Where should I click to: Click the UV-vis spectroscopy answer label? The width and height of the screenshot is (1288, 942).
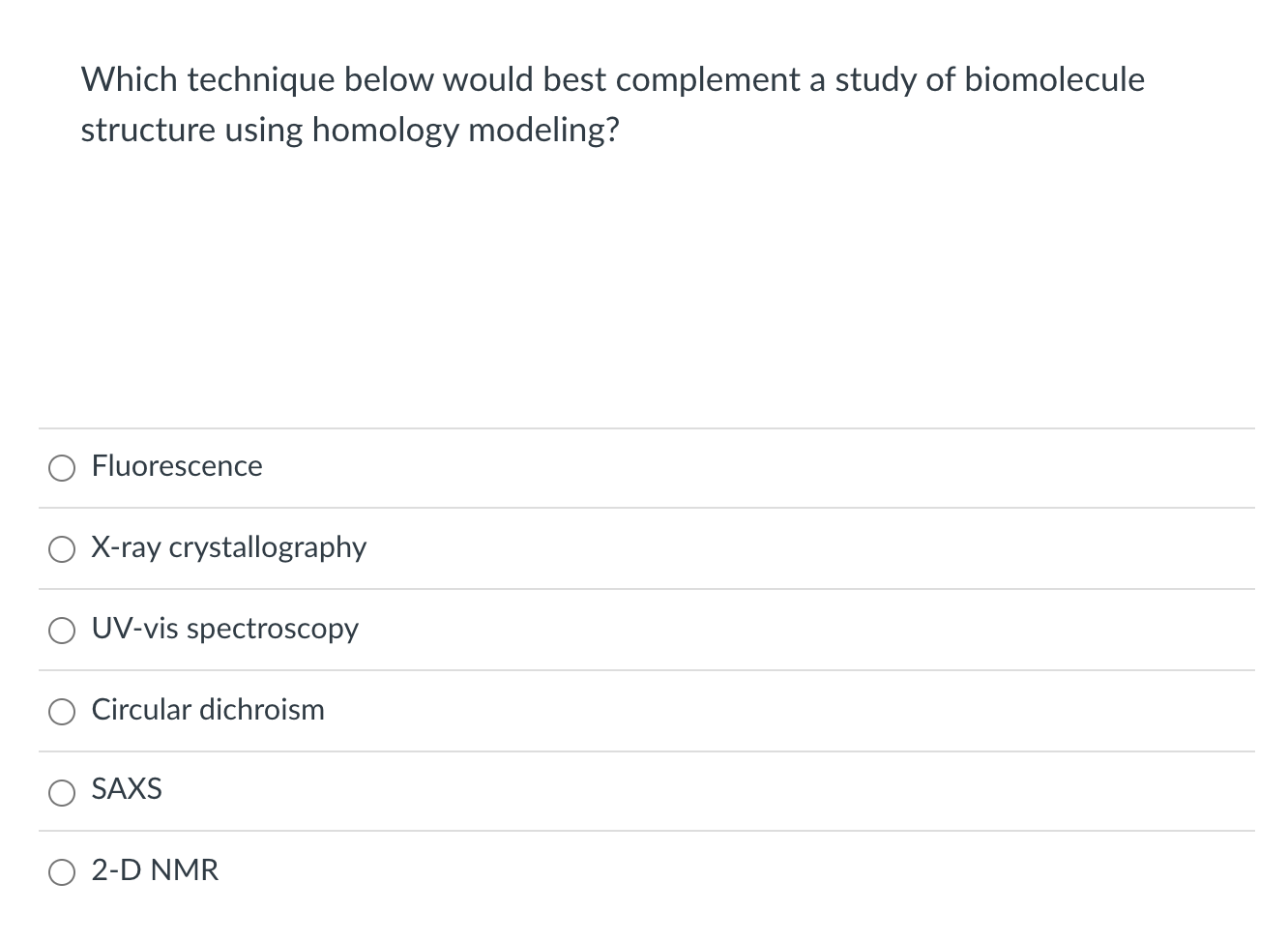pos(225,629)
